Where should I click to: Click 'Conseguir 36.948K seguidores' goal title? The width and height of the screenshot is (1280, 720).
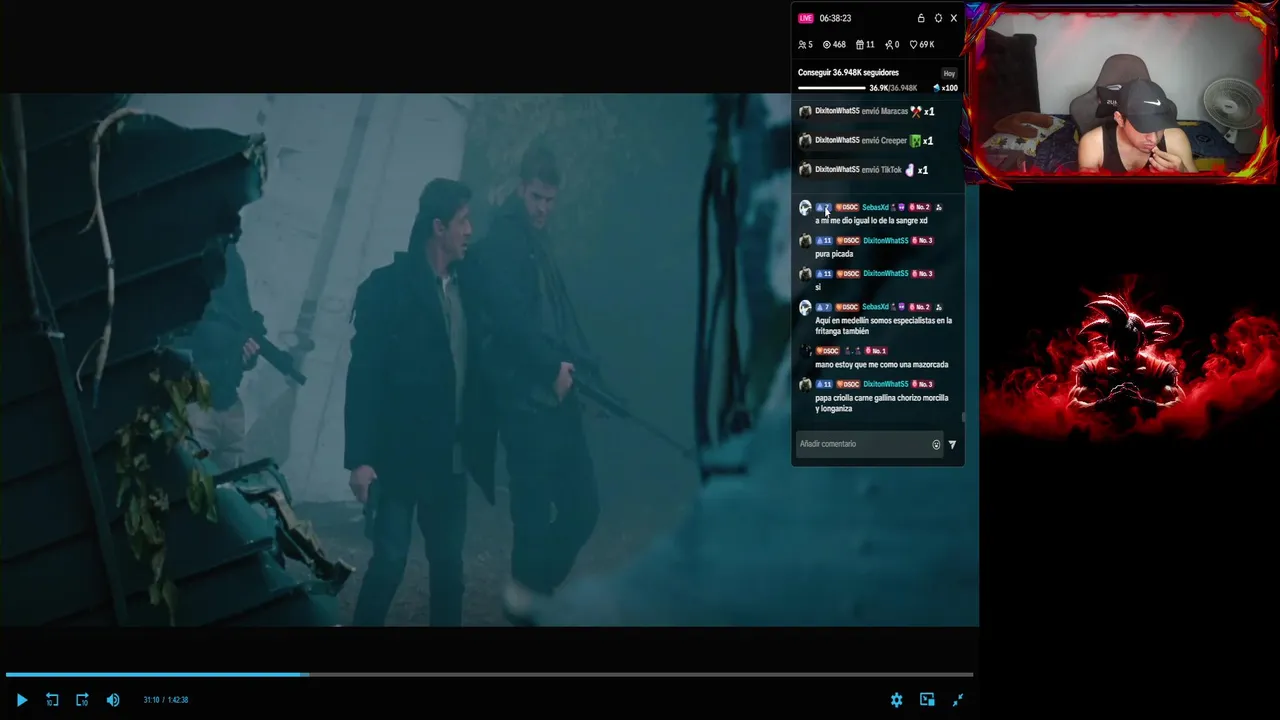pyautogui.click(x=848, y=72)
